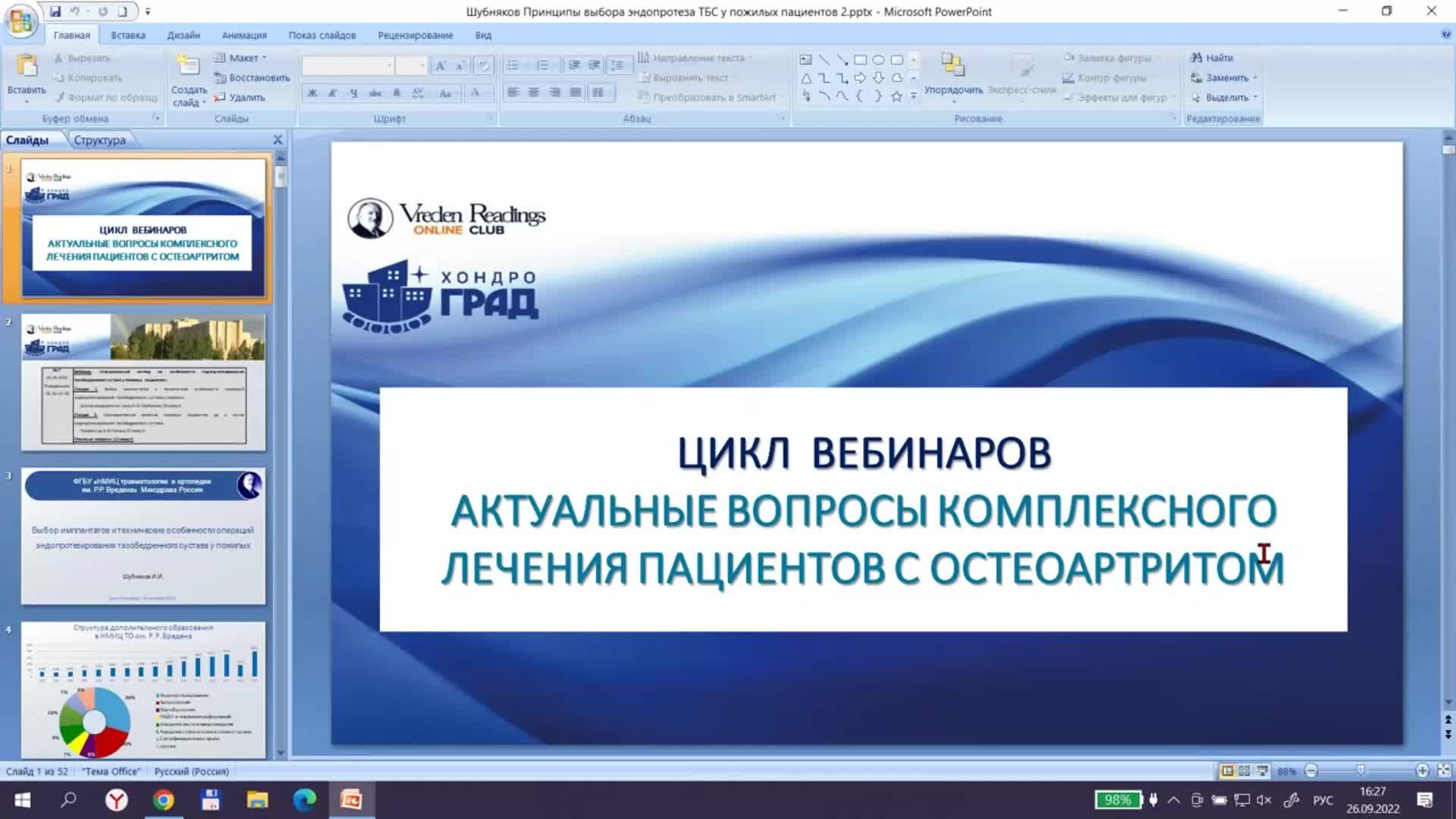Click the Paste (Вставить) clipboard icon
This screenshot has width=1456, height=819.
[x=27, y=67]
